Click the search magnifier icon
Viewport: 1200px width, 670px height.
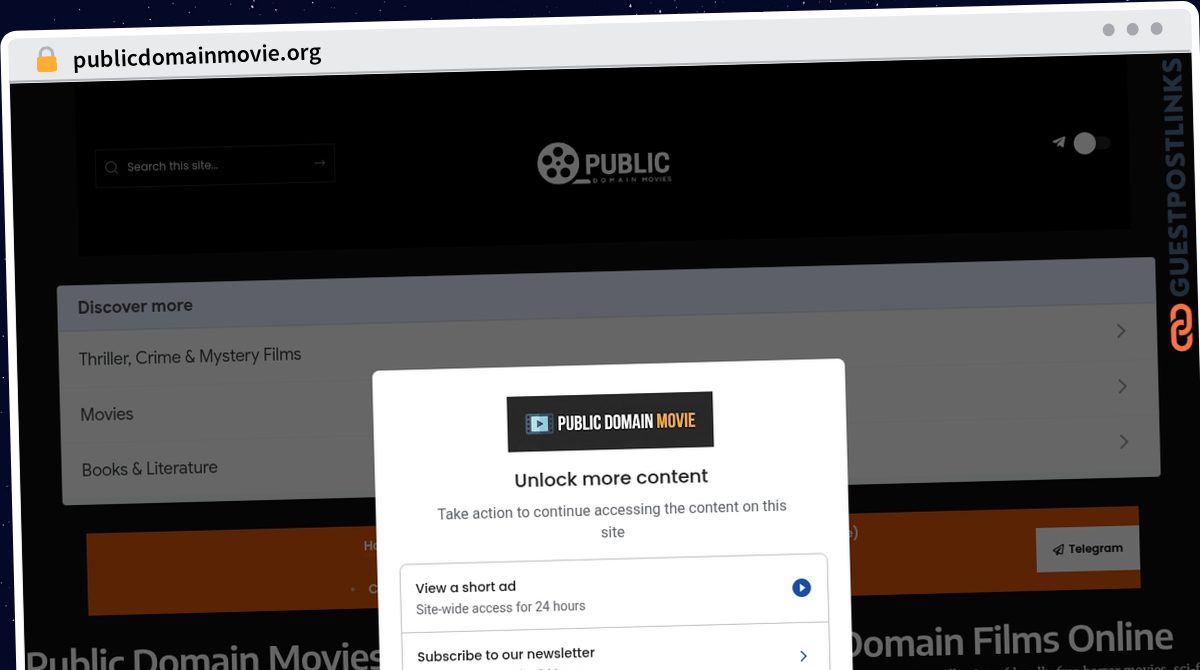click(x=111, y=167)
